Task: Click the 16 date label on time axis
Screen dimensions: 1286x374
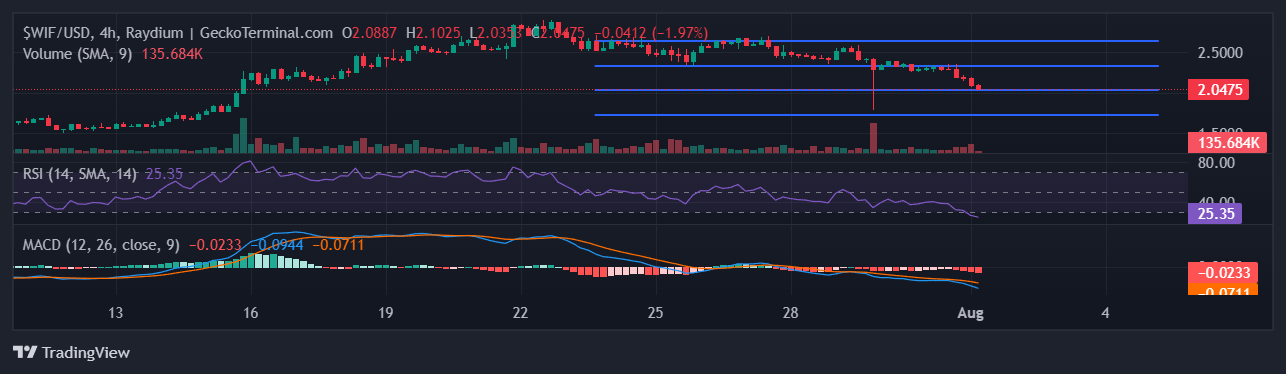Action: pyautogui.click(x=251, y=313)
